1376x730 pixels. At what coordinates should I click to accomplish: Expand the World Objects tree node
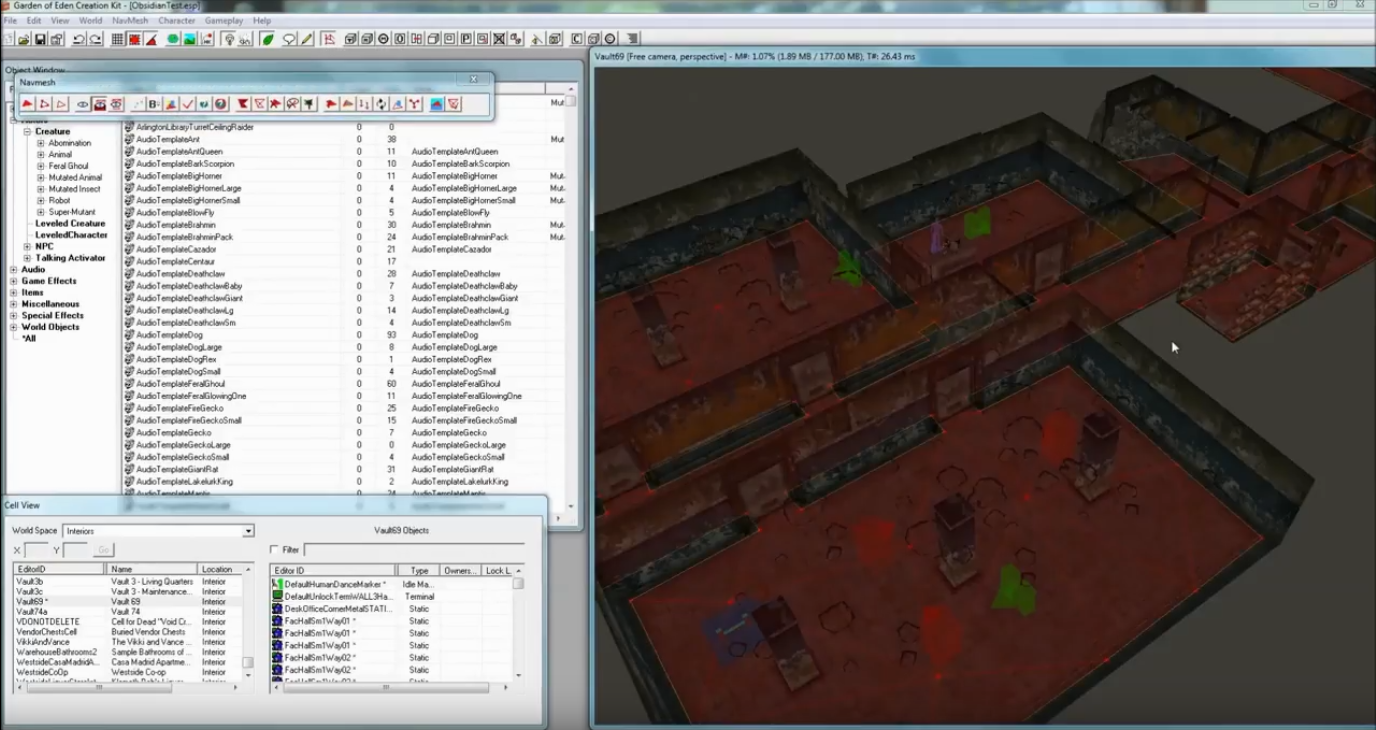(14, 327)
